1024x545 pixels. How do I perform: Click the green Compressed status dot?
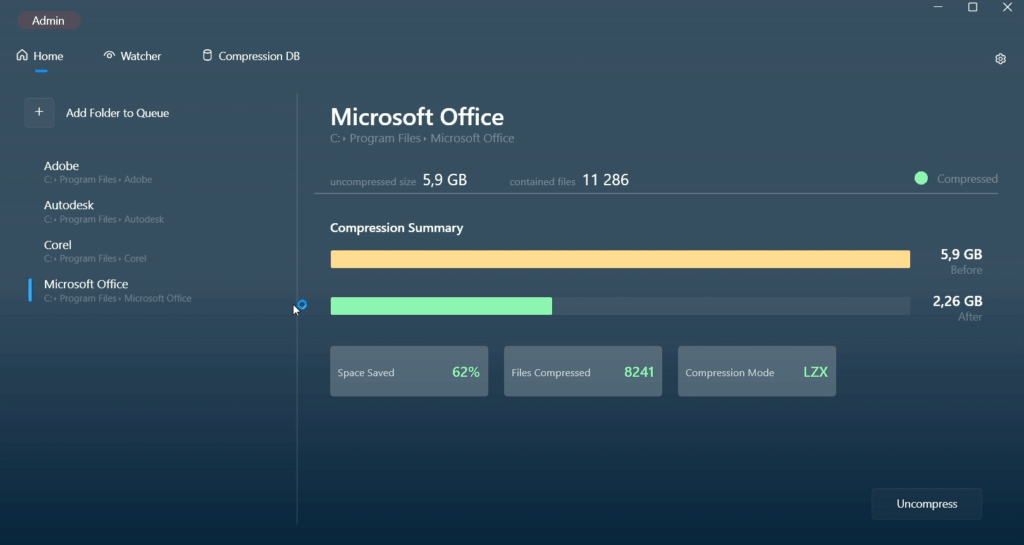tap(921, 179)
